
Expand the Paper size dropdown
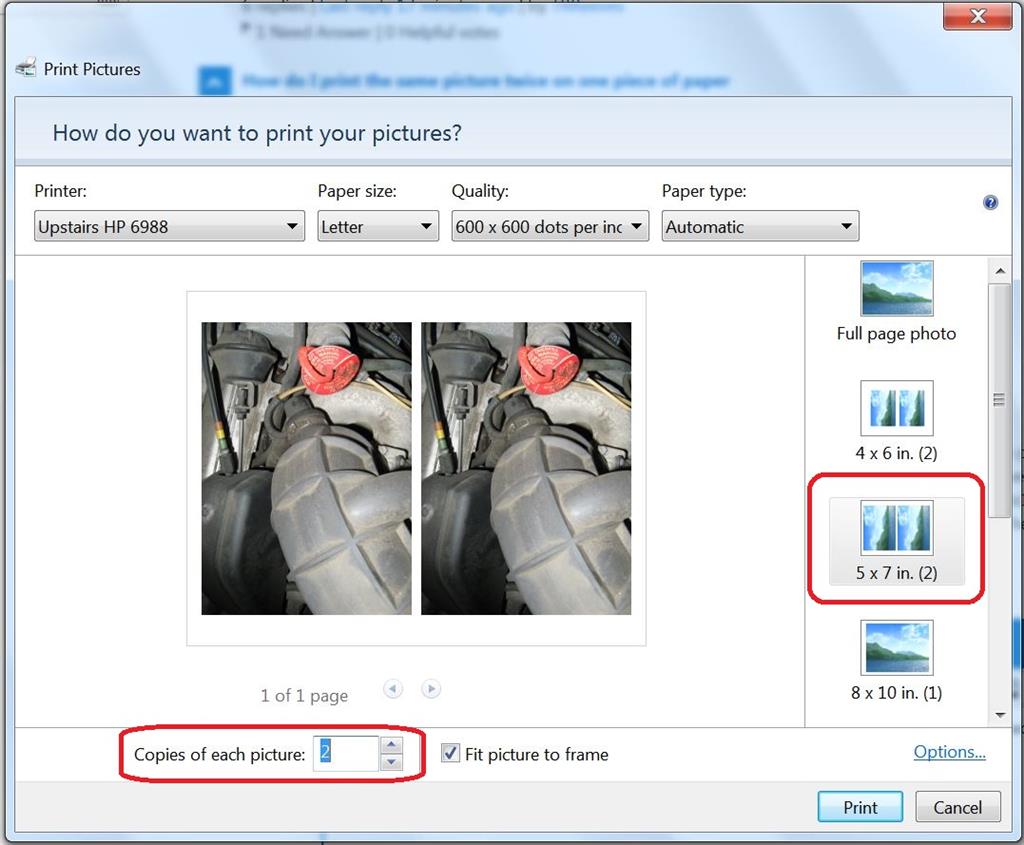pyautogui.click(x=428, y=226)
